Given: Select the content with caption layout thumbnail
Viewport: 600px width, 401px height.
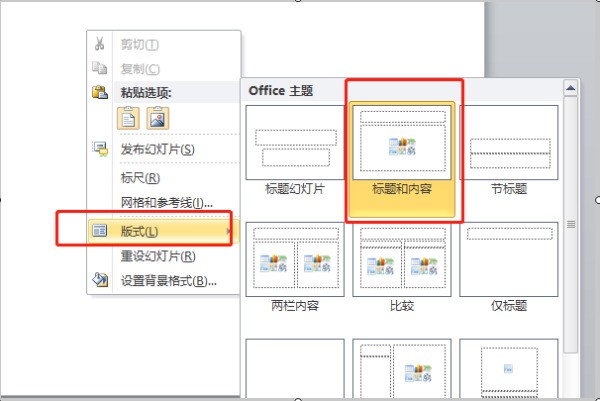Looking at the screenshot, I should pyautogui.click(x=402, y=368).
